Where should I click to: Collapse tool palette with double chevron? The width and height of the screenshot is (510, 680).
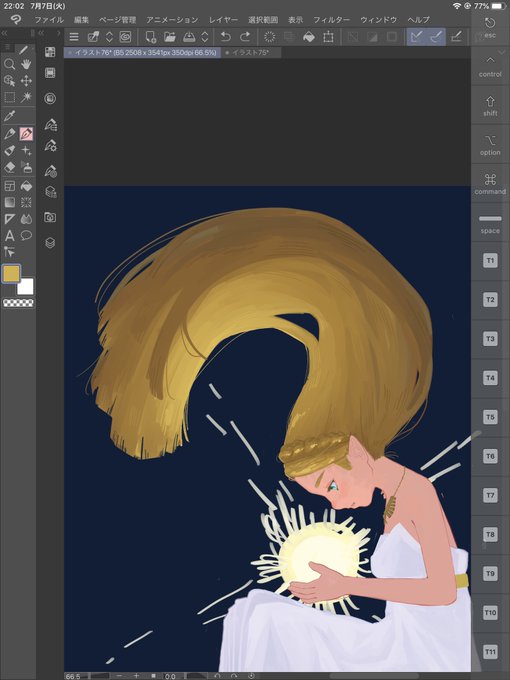(4, 33)
